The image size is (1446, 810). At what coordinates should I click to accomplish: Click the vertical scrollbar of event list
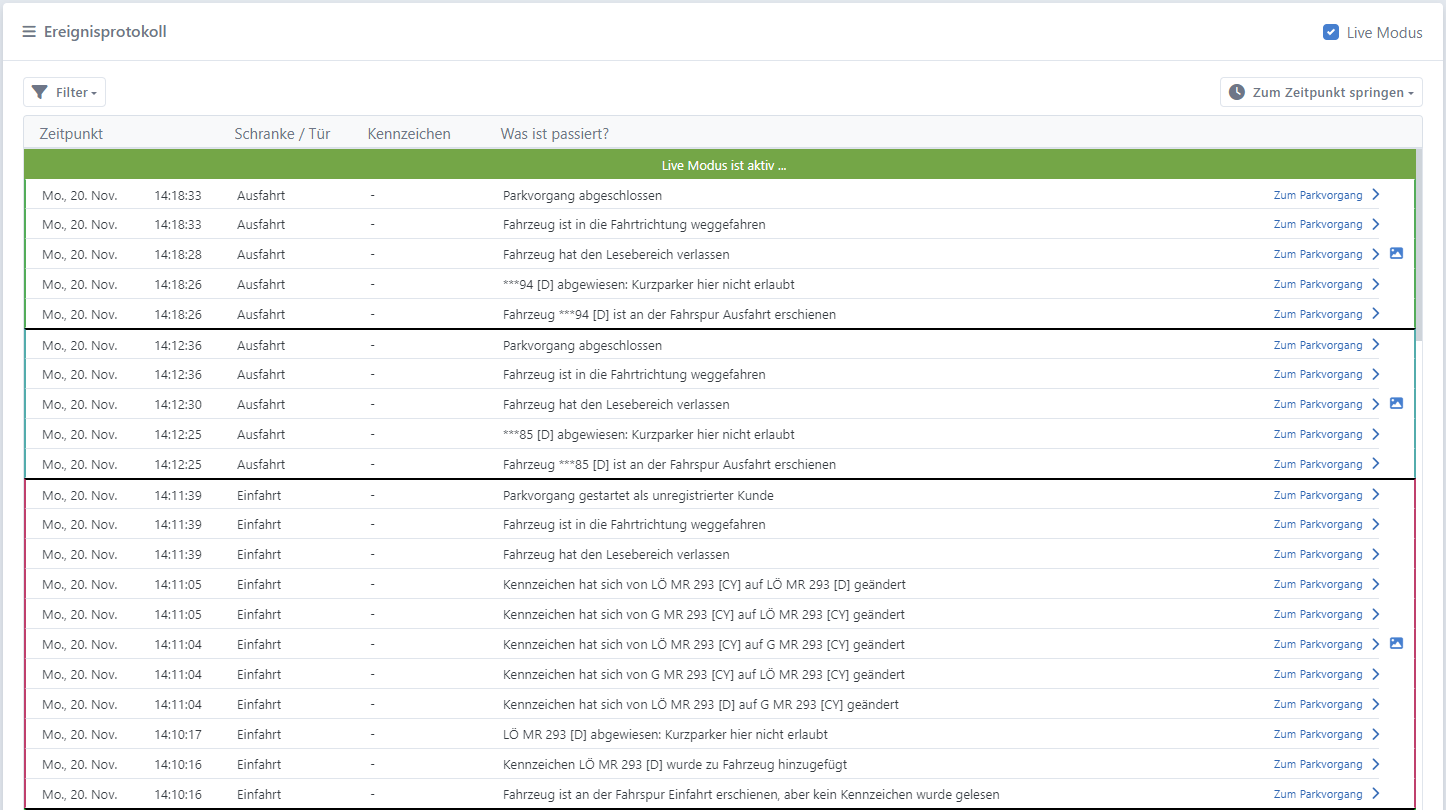[1419, 245]
